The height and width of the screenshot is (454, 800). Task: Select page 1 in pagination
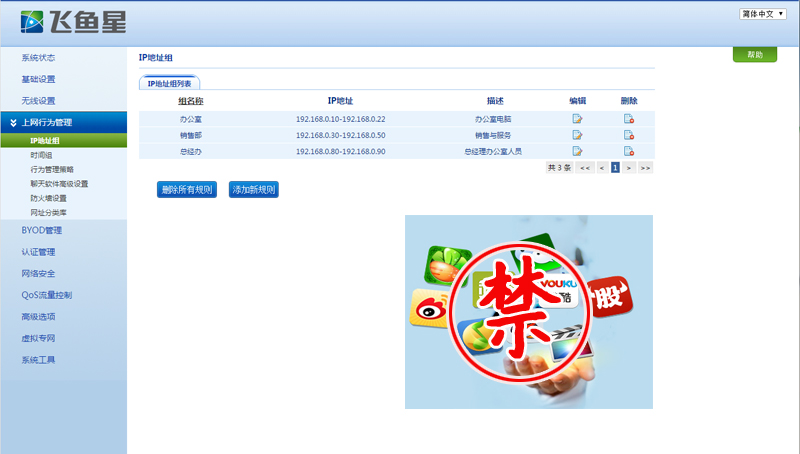point(615,168)
